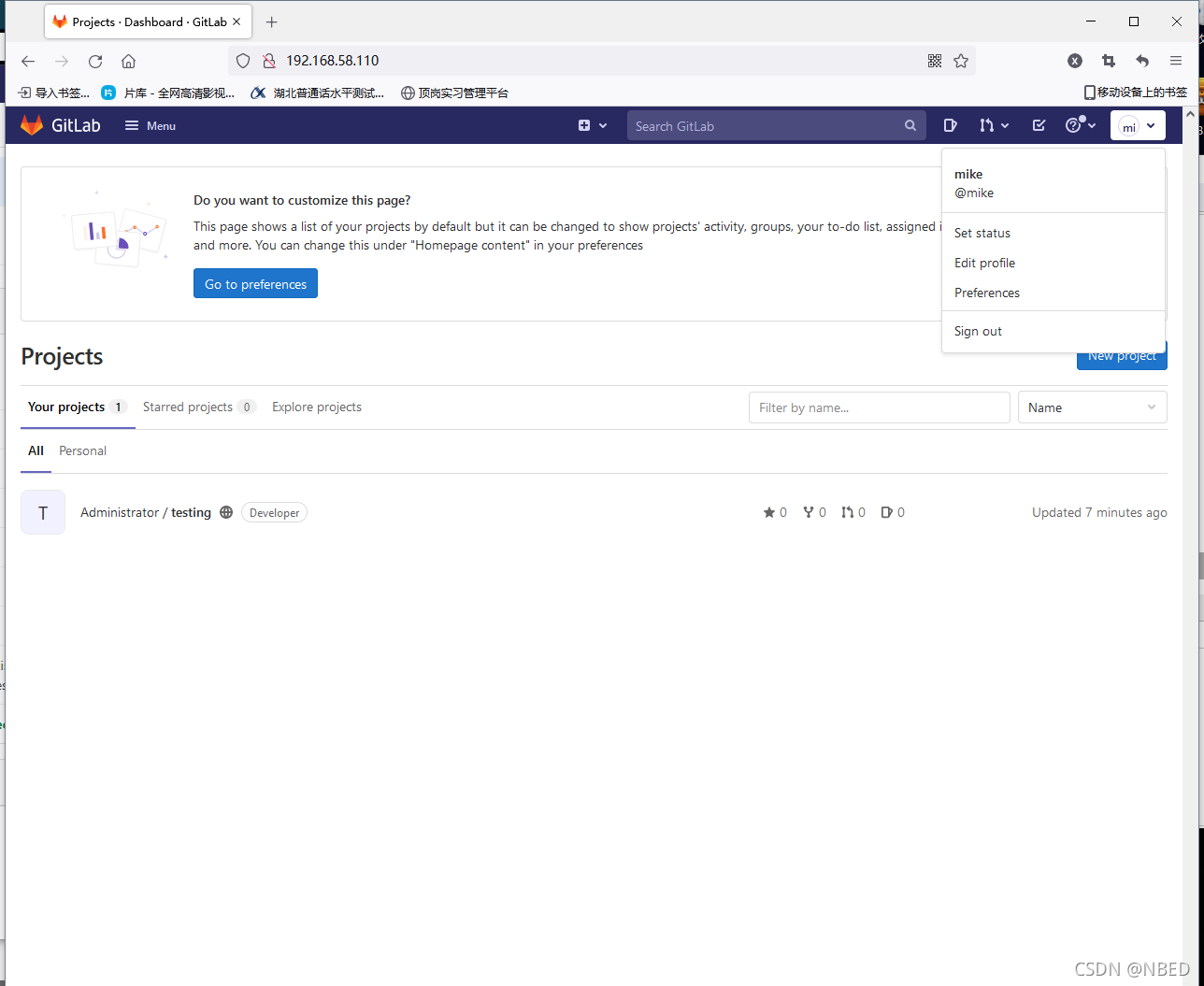Open the Merge requests dropdown icon
The image size is (1204, 986).
995,125
